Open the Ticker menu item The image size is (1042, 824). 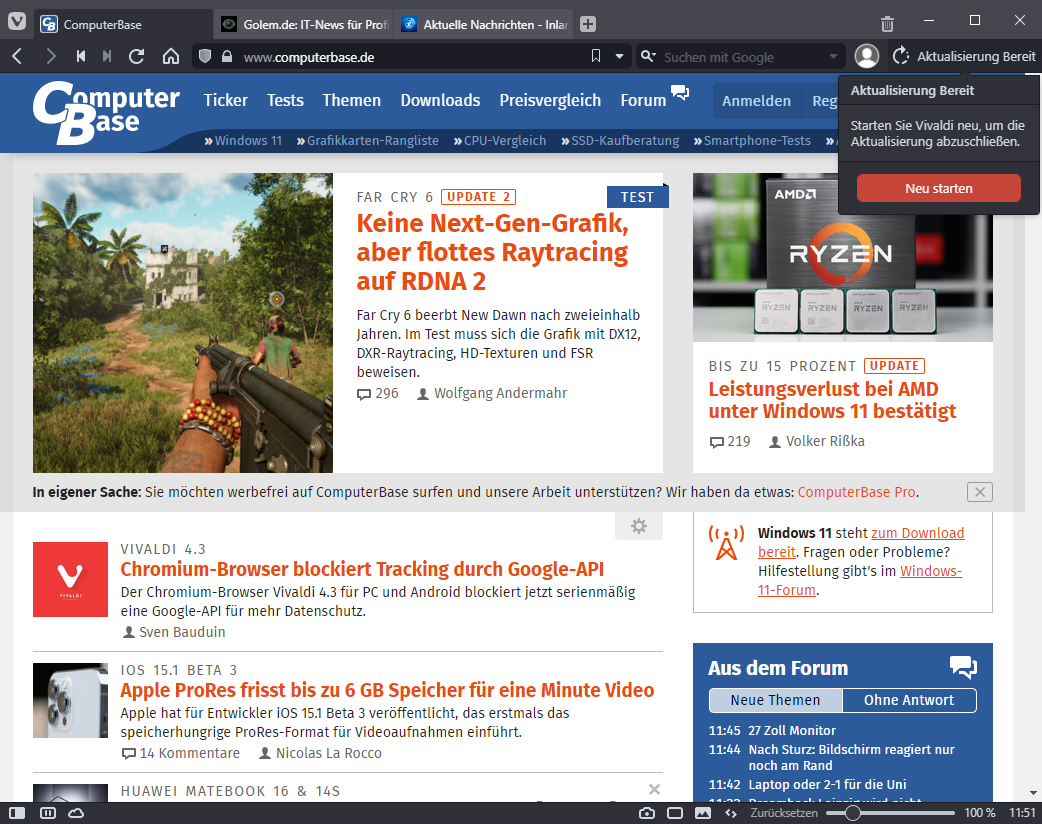(x=225, y=100)
